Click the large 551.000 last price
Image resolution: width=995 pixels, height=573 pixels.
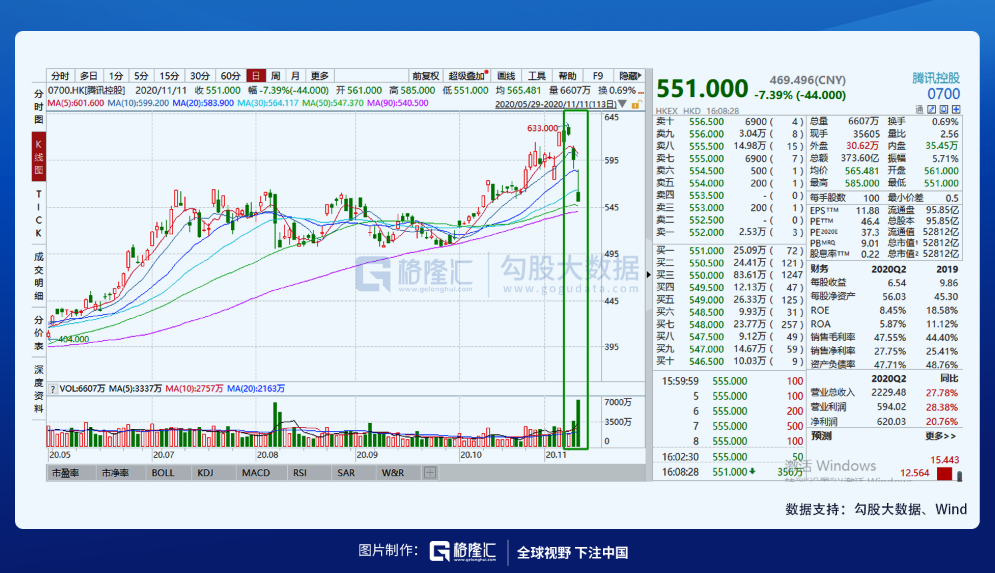coord(702,89)
